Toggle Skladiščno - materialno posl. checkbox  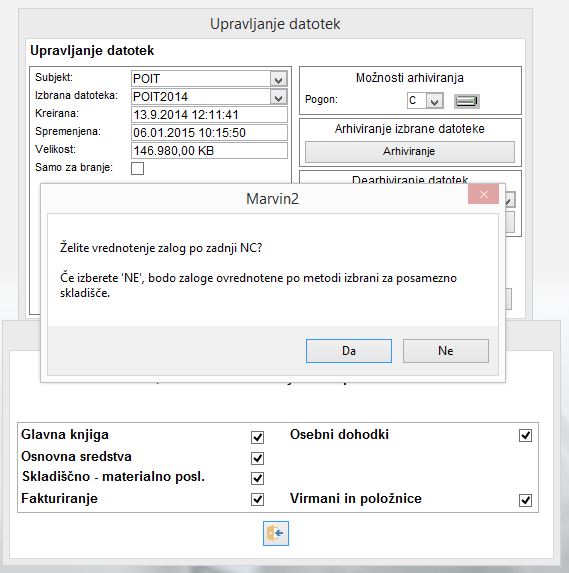(x=258, y=478)
